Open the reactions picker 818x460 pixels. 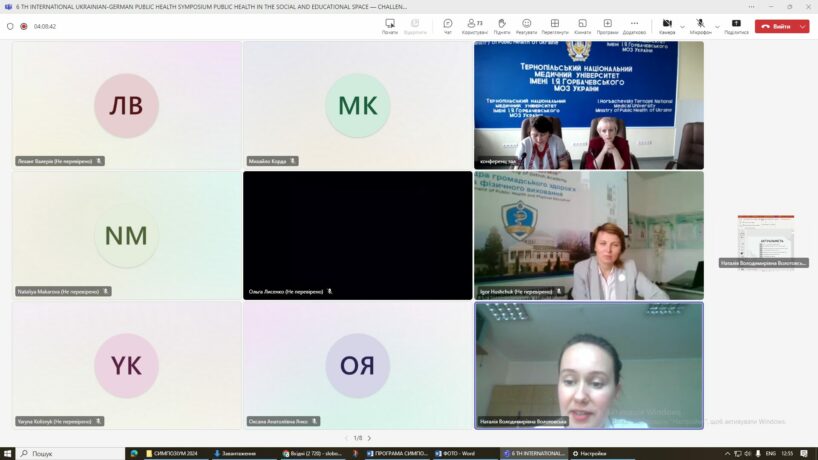coord(527,26)
